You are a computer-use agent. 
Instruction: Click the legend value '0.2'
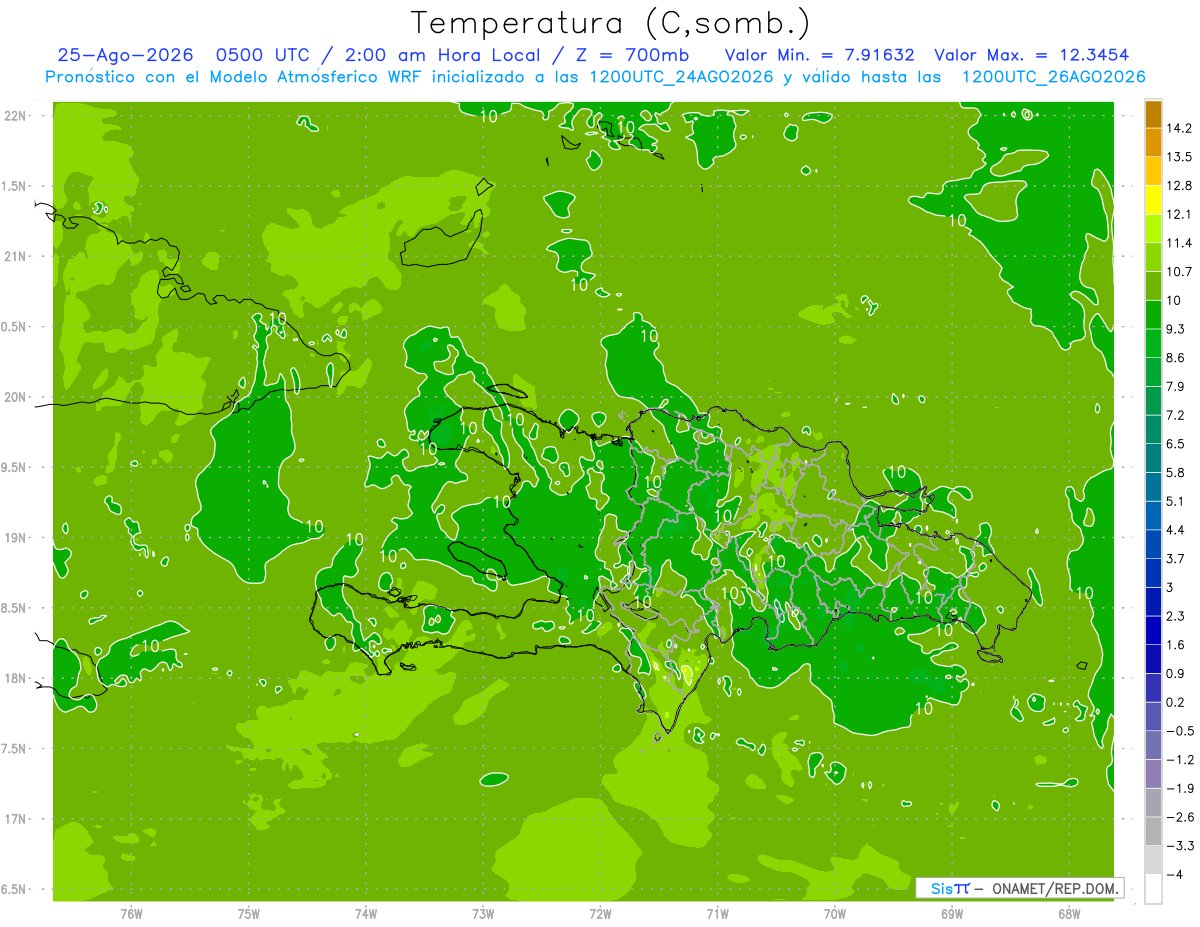click(x=1176, y=702)
